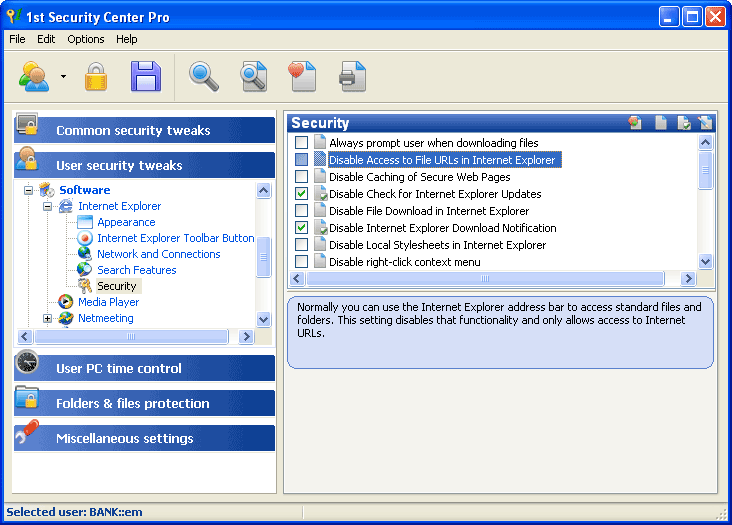732x525 pixels.
Task: Click the padlock toolbar icon
Action: (96, 77)
